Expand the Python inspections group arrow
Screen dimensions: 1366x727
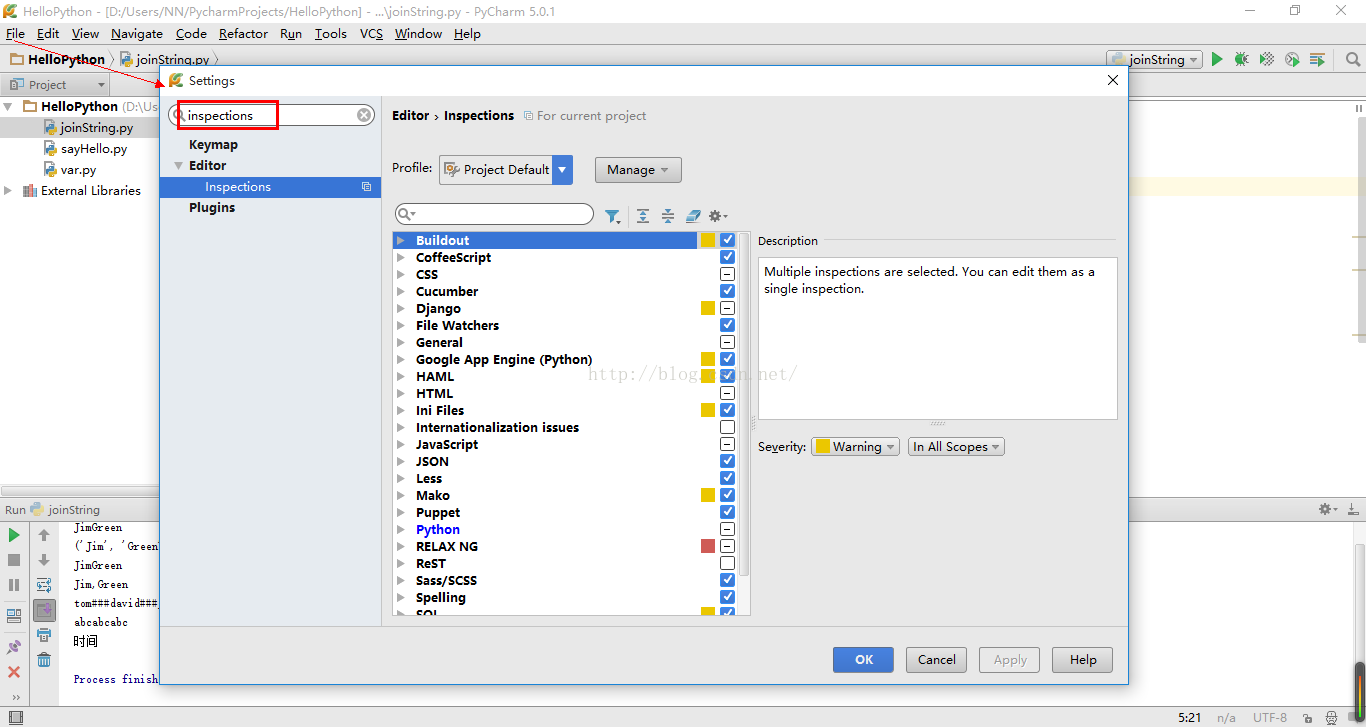[400, 529]
